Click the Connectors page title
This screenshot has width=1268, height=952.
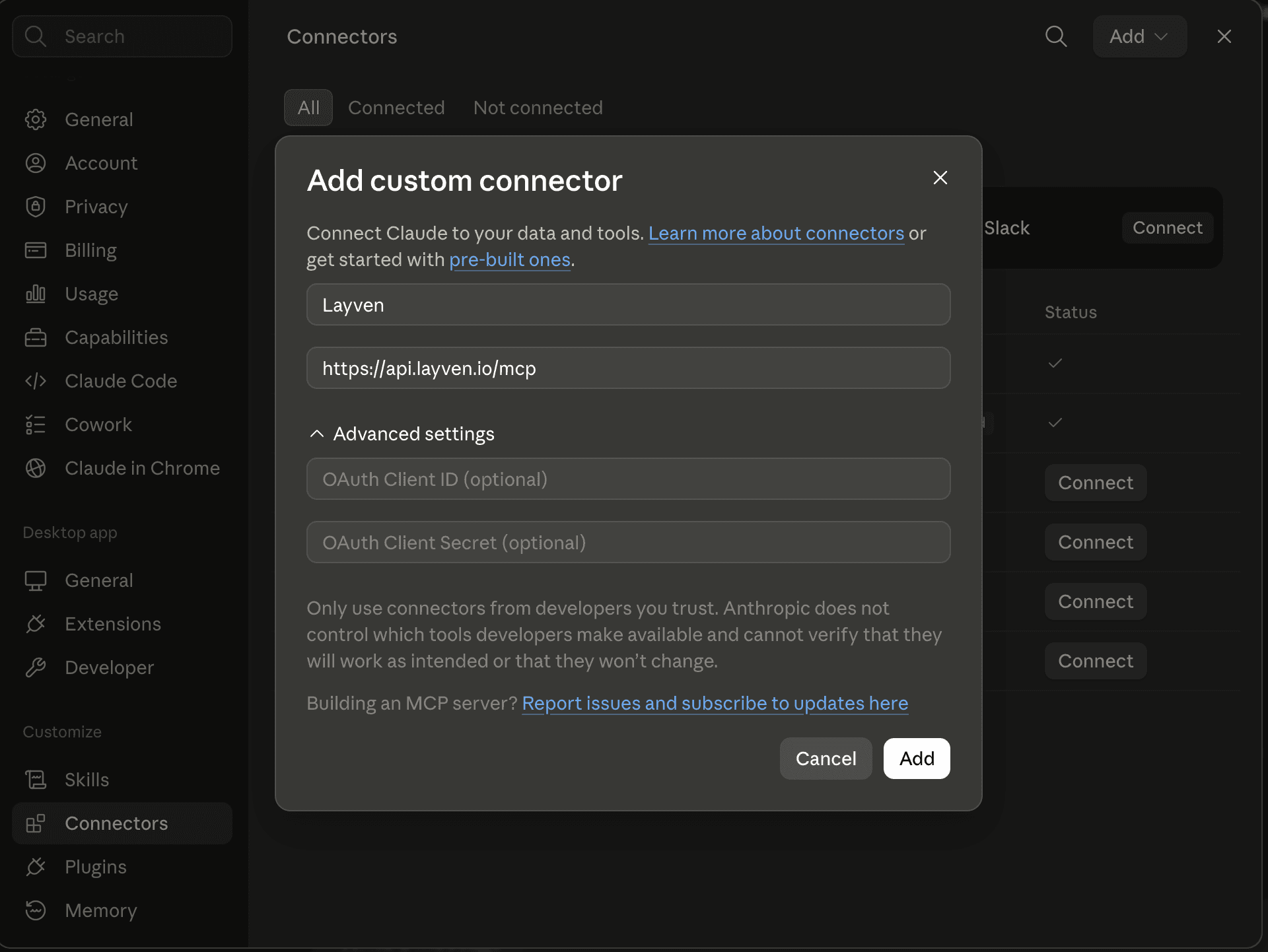tap(342, 36)
